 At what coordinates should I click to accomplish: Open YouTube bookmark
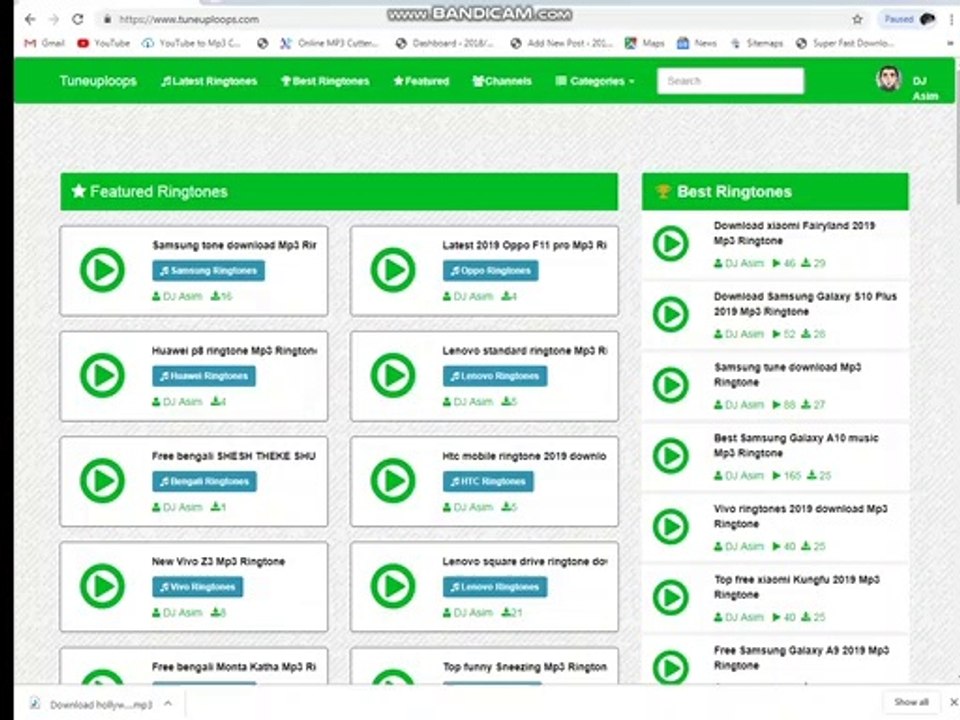[103, 43]
